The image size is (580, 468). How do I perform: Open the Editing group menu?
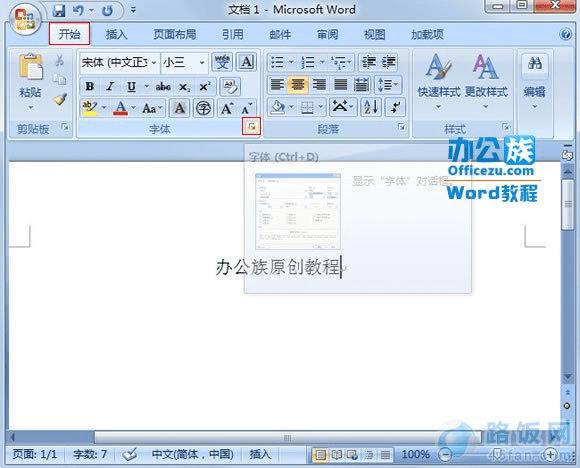[x=535, y=82]
